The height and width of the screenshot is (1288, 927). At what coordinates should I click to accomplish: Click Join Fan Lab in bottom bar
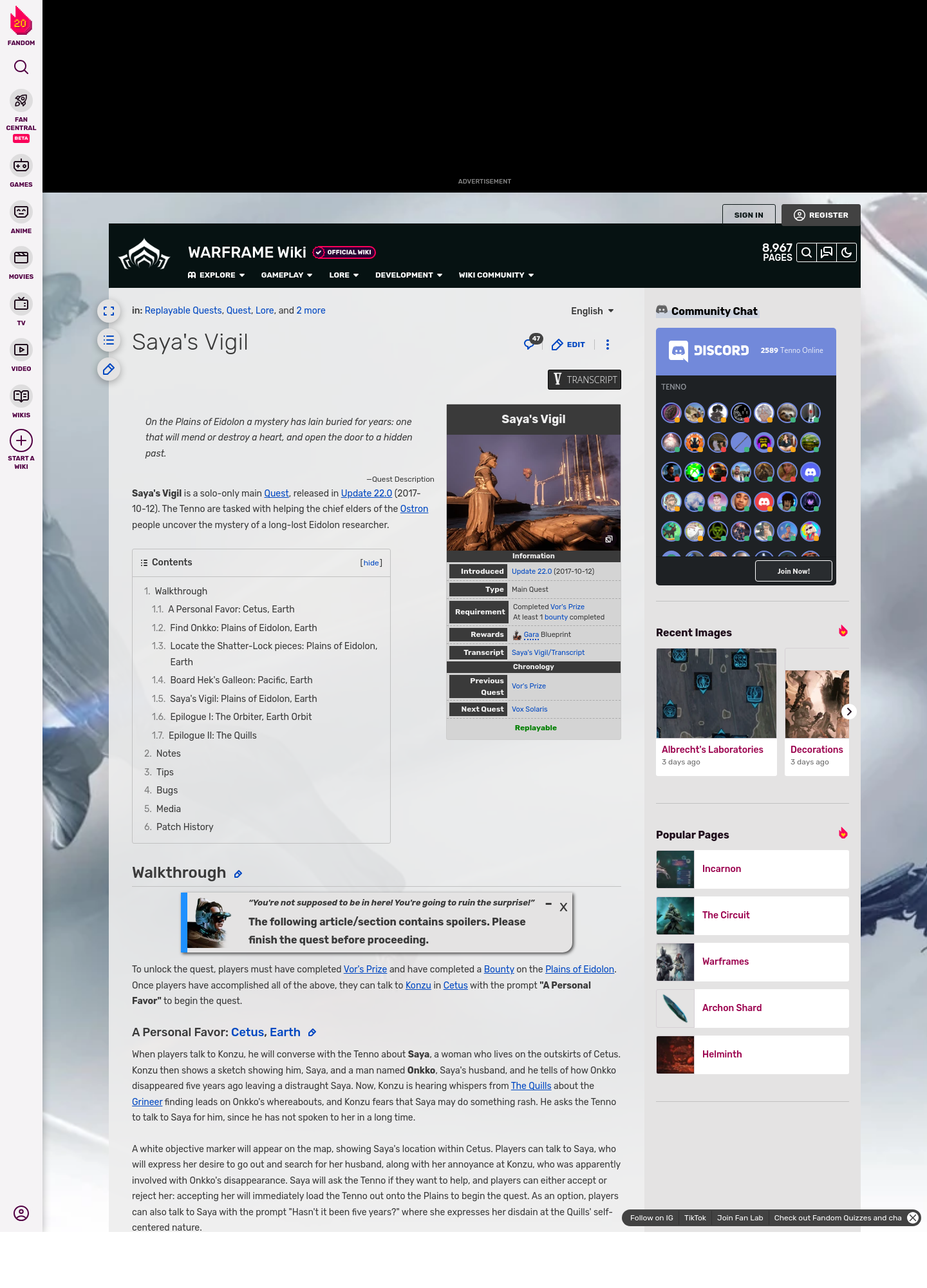(740, 1218)
